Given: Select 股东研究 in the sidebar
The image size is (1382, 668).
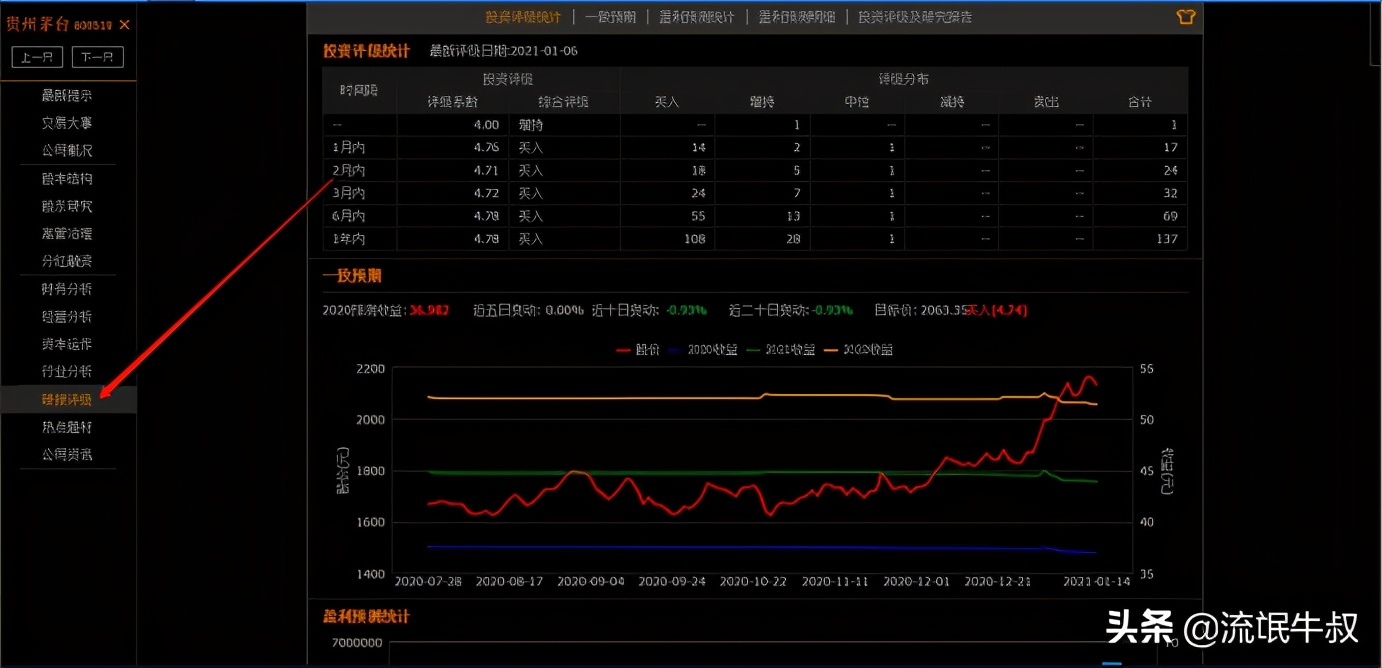Looking at the screenshot, I should pyautogui.click(x=67, y=206).
